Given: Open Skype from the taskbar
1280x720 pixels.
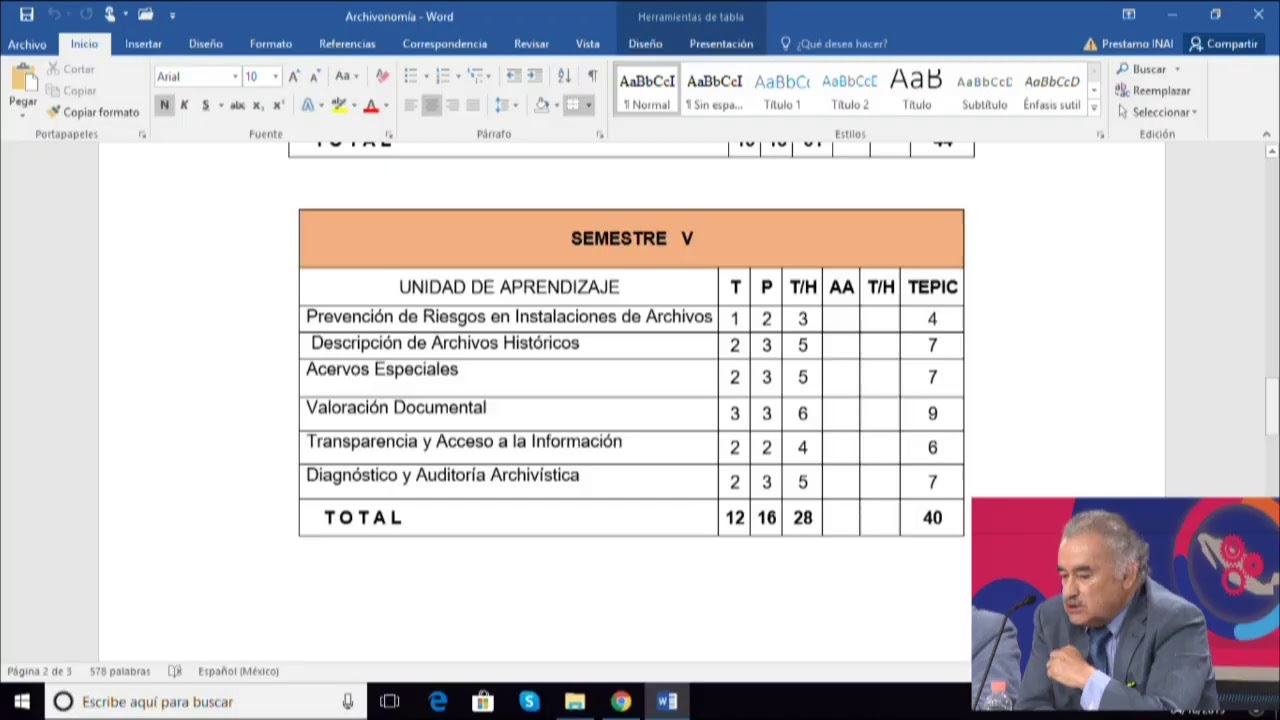Looking at the screenshot, I should click(x=529, y=702).
